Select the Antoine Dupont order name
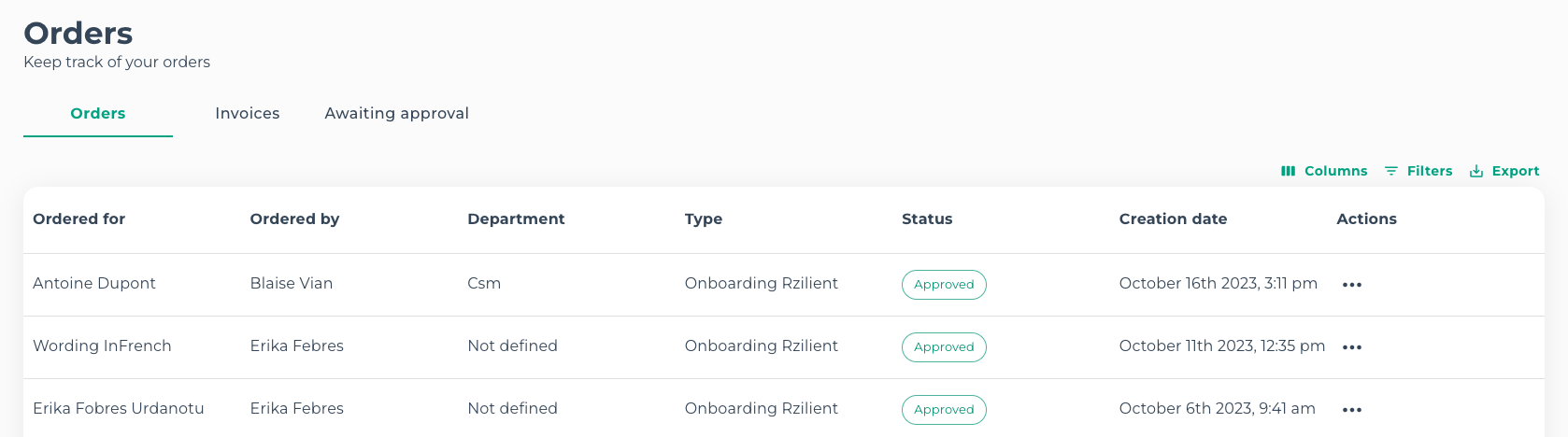The image size is (1568, 437). 94,283
